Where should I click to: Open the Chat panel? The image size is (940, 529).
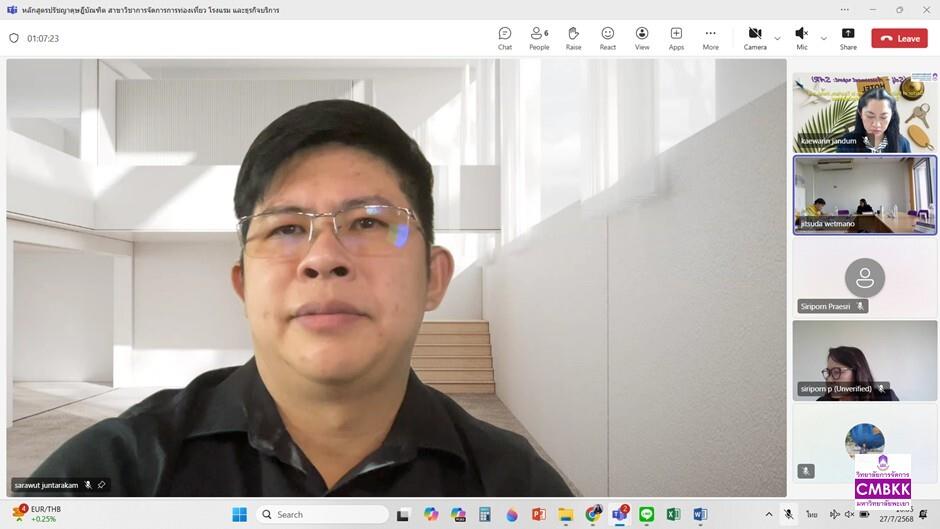tap(505, 38)
